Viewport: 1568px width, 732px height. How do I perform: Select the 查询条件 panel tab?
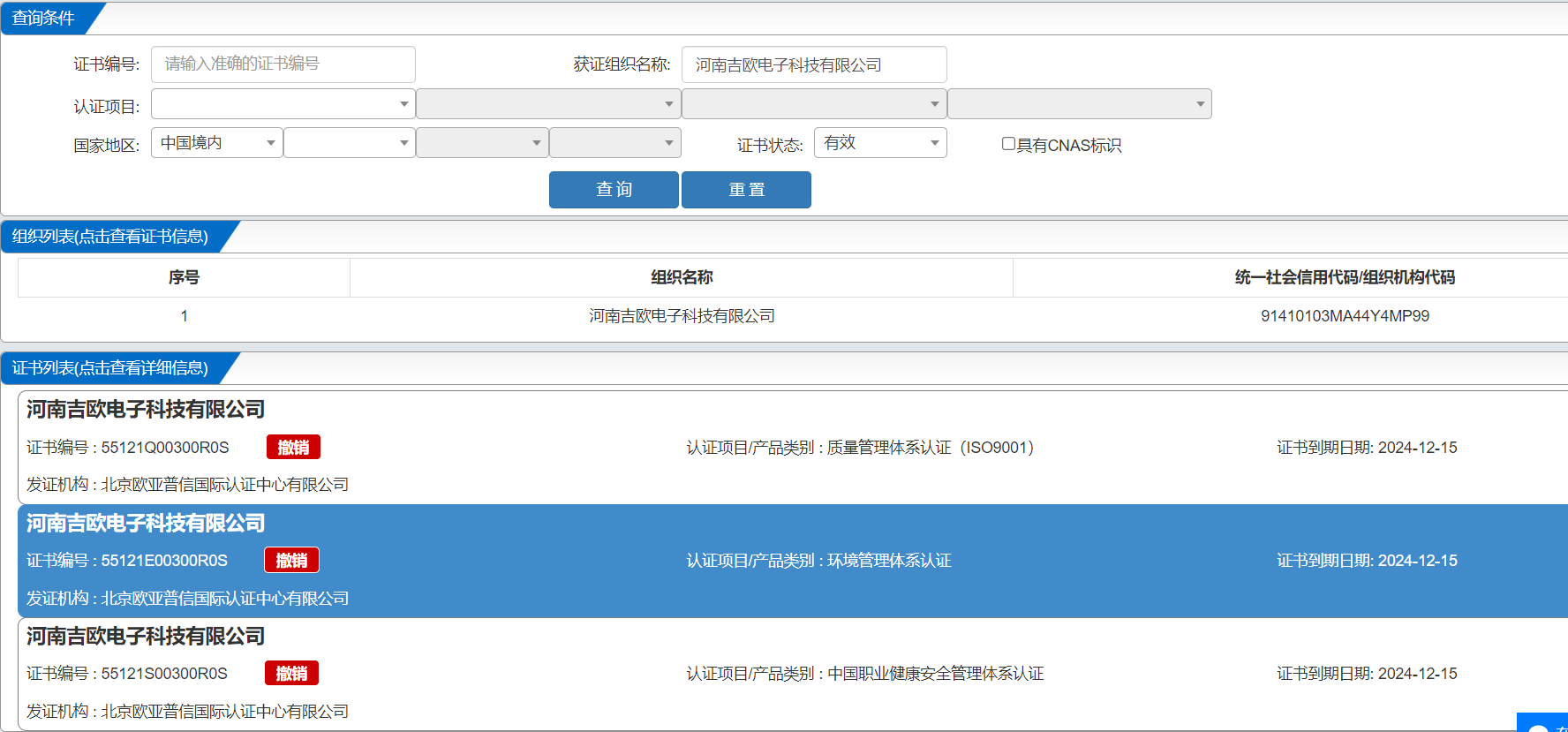[44, 19]
